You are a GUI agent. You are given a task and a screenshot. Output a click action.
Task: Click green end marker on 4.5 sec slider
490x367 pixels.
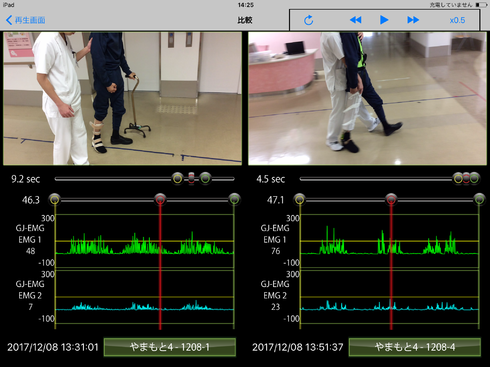point(474,179)
